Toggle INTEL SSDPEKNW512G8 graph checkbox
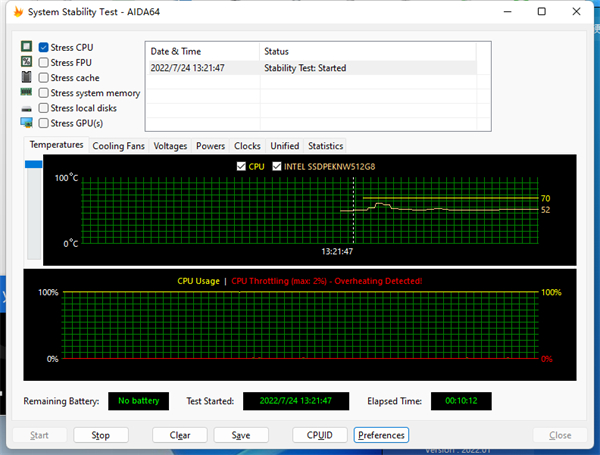600x455 pixels. tap(277, 166)
